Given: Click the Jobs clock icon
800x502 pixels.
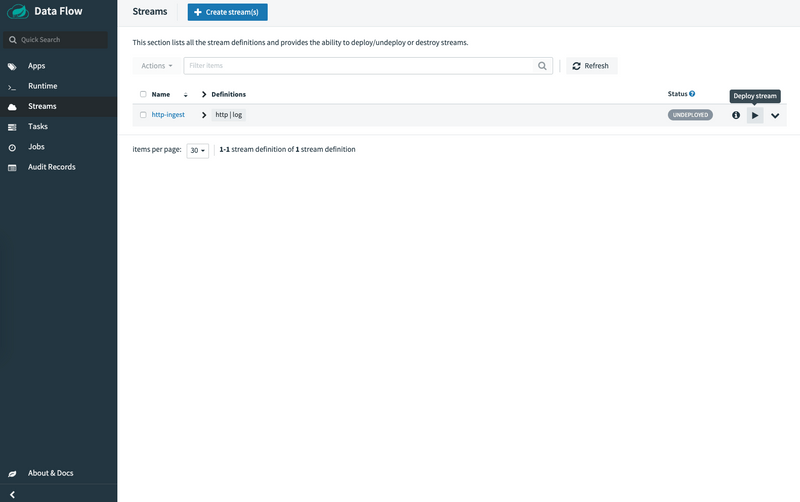Looking at the screenshot, I should point(12,147).
